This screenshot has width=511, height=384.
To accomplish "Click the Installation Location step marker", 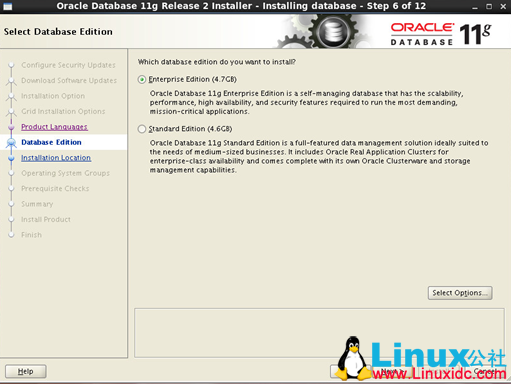I will tap(11, 158).
